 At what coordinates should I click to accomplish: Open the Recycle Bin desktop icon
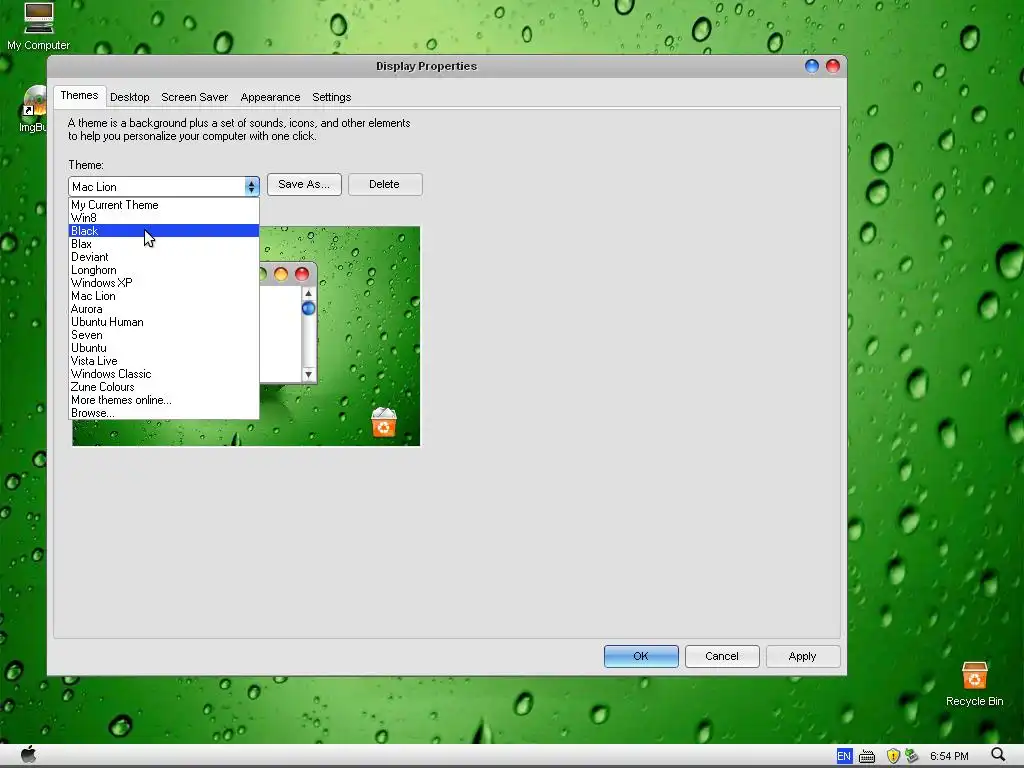click(x=974, y=684)
